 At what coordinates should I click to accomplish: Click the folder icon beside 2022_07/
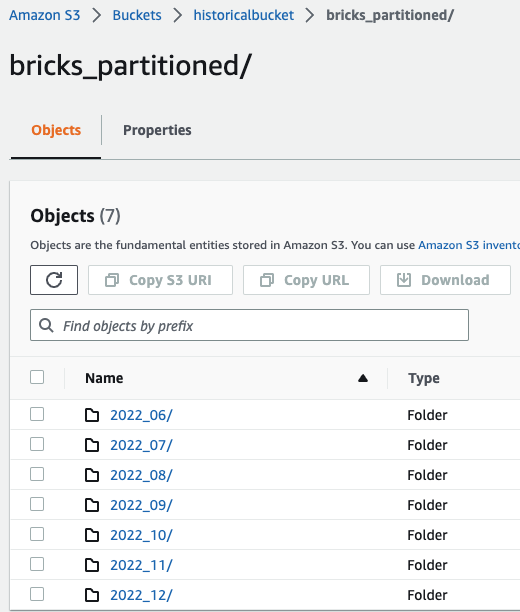point(92,445)
